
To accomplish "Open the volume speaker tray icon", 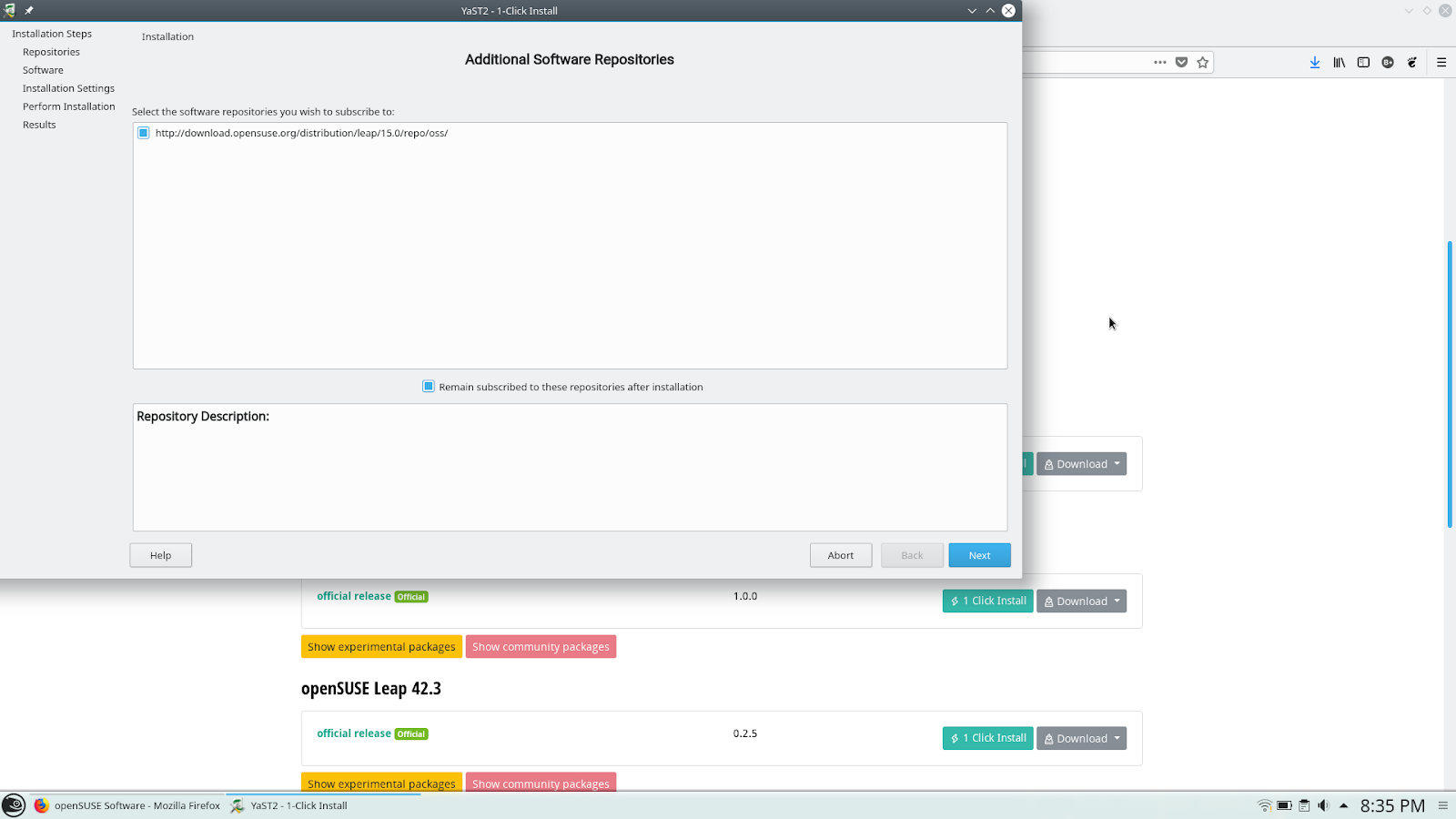I will (1323, 805).
